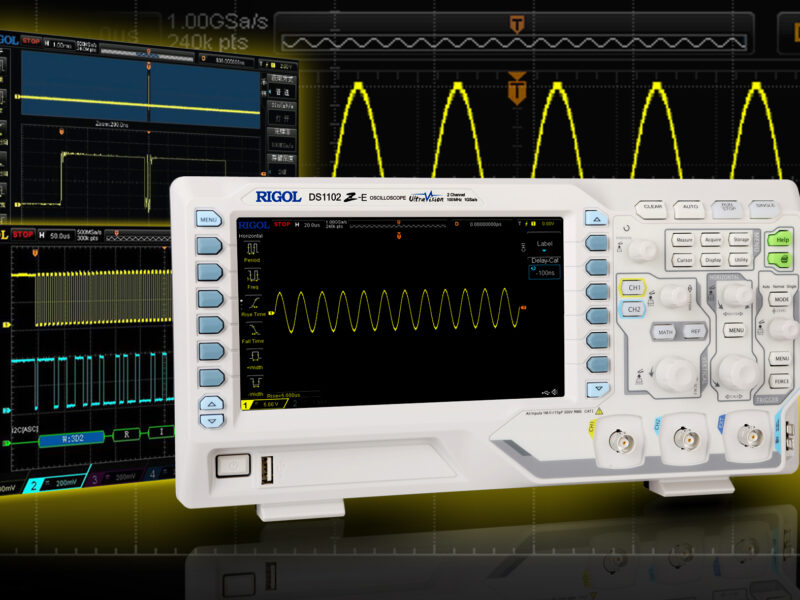800x600 pixels.
Task: Toggle channel CH1 on or off
Action: click(634, 287)
